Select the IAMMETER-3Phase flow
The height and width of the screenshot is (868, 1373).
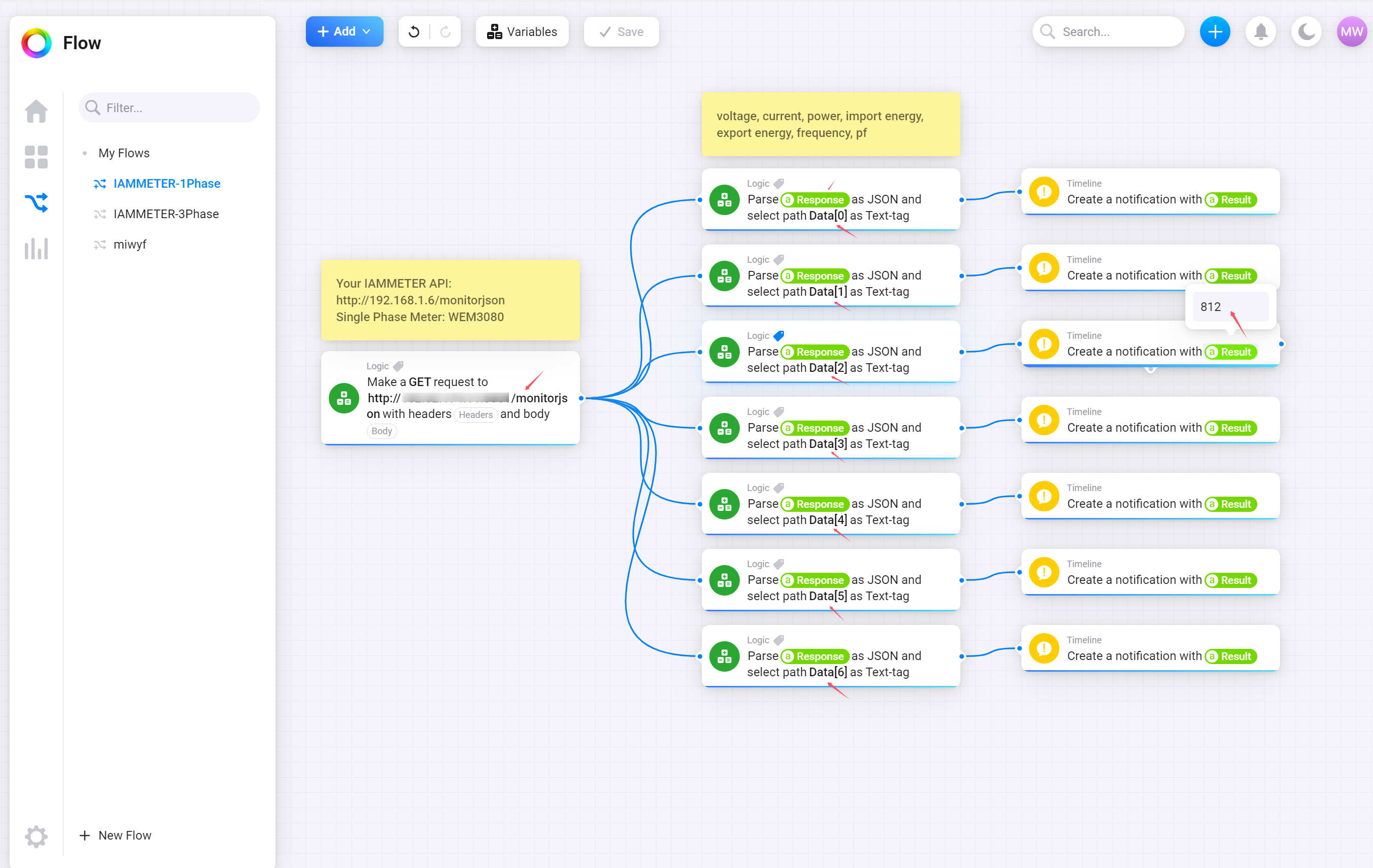click(166, 214)
